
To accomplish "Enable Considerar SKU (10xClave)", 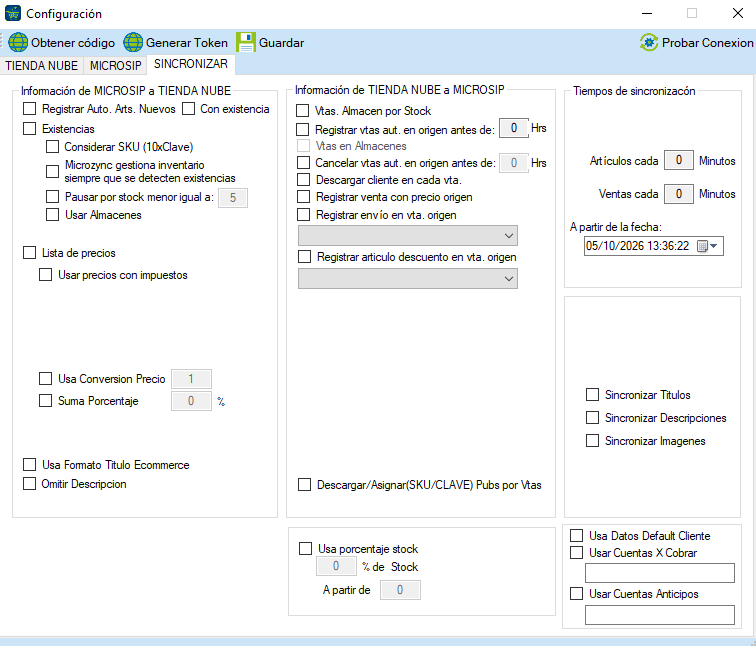I will (x=52, y=147).
